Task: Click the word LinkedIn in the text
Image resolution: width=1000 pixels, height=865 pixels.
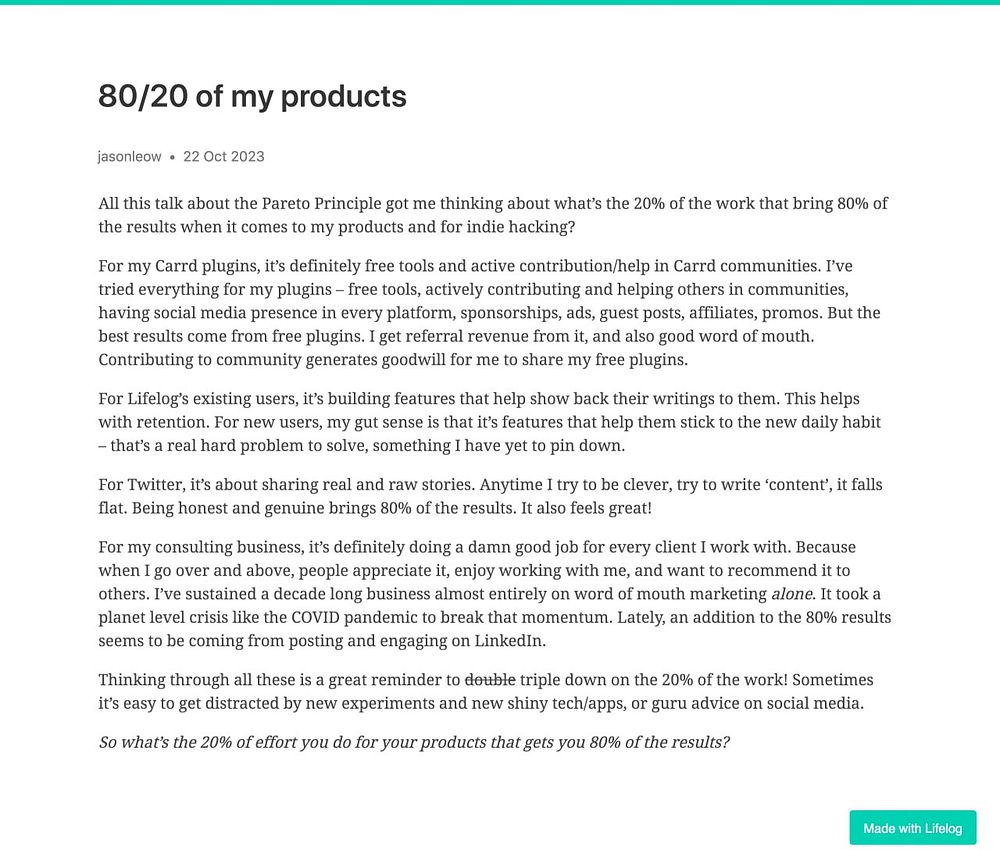Action: (509, 640)
